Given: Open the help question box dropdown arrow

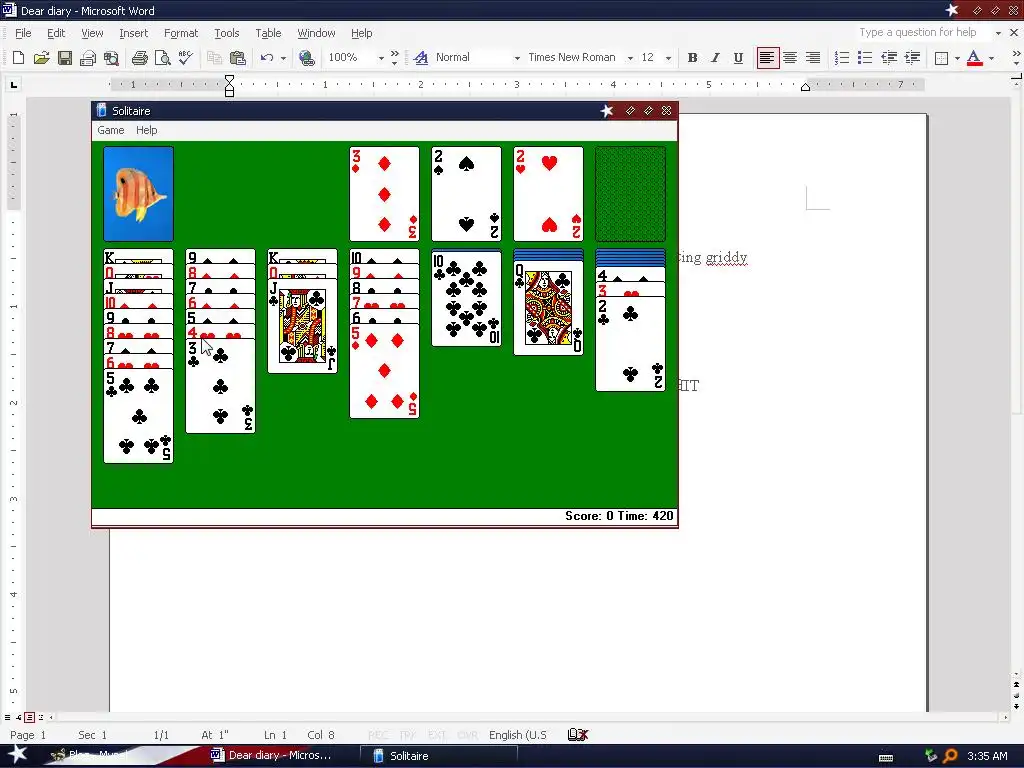Looking at the screenshot, I should pos(998,33).
